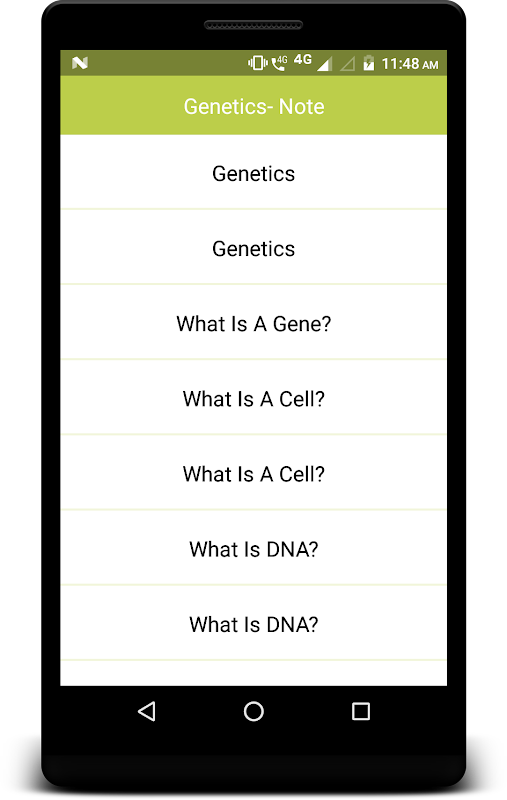Image resolution: width=507 pixels, height=800 pixels.
Task: Open the first Genetics list entry
Action: [x=254, y=172]
